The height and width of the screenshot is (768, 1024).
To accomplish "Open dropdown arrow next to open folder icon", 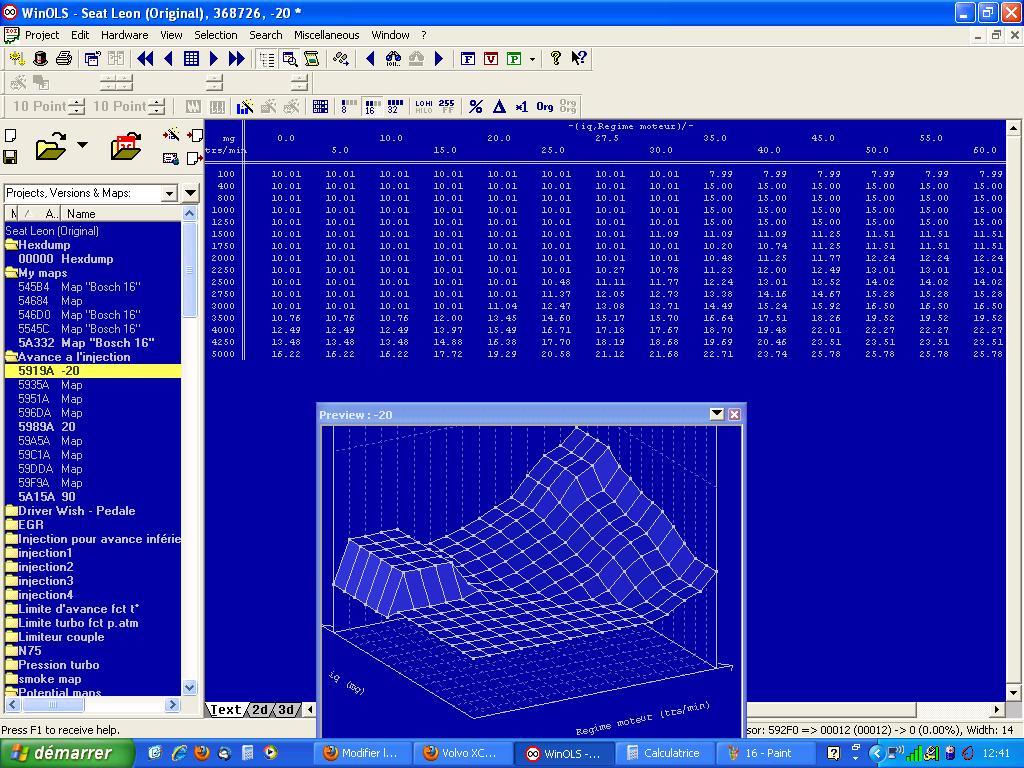I will 82,144.
